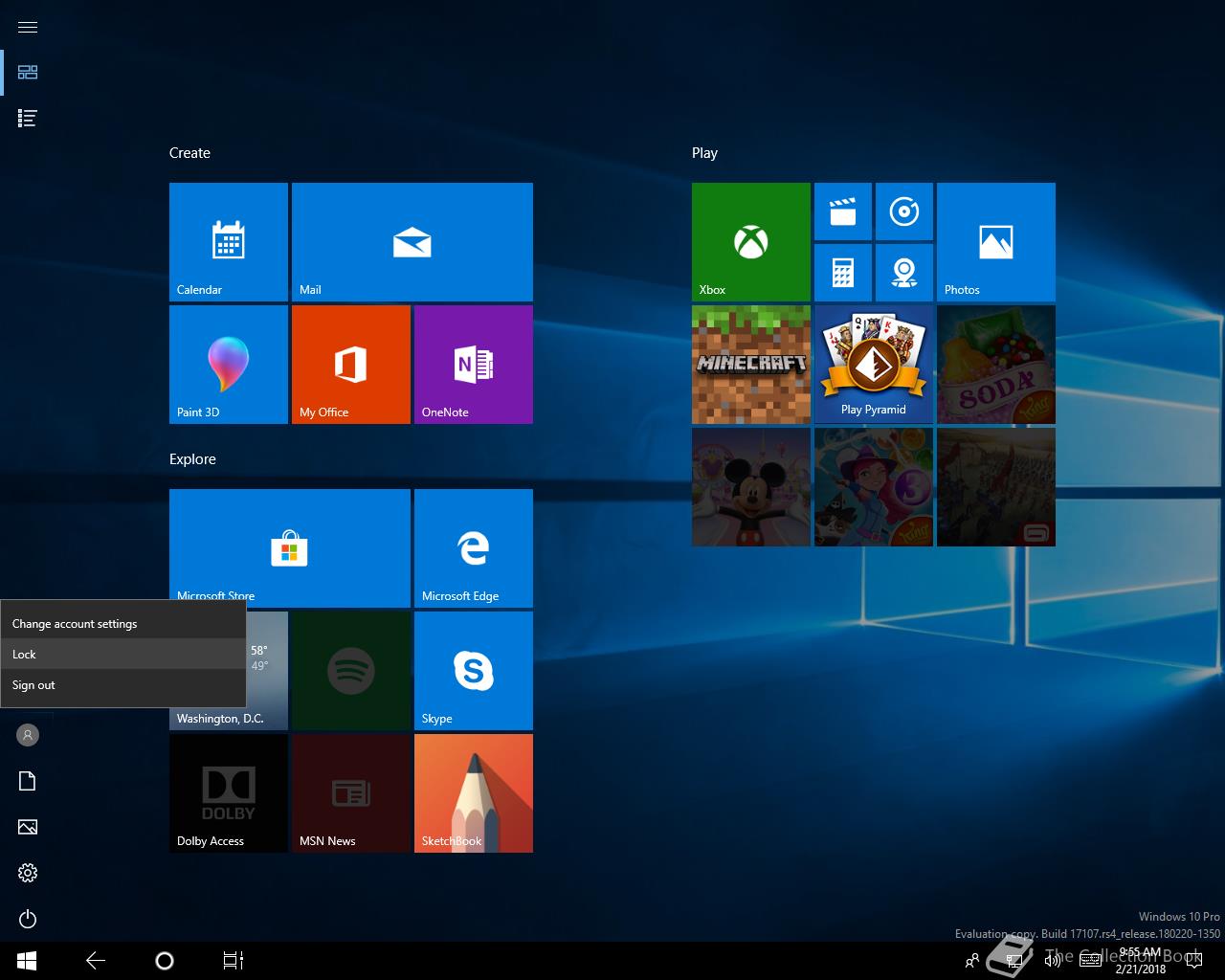Open the Calculator small tile
Screen dimensions: 1225x980
(x=843, y=273)
